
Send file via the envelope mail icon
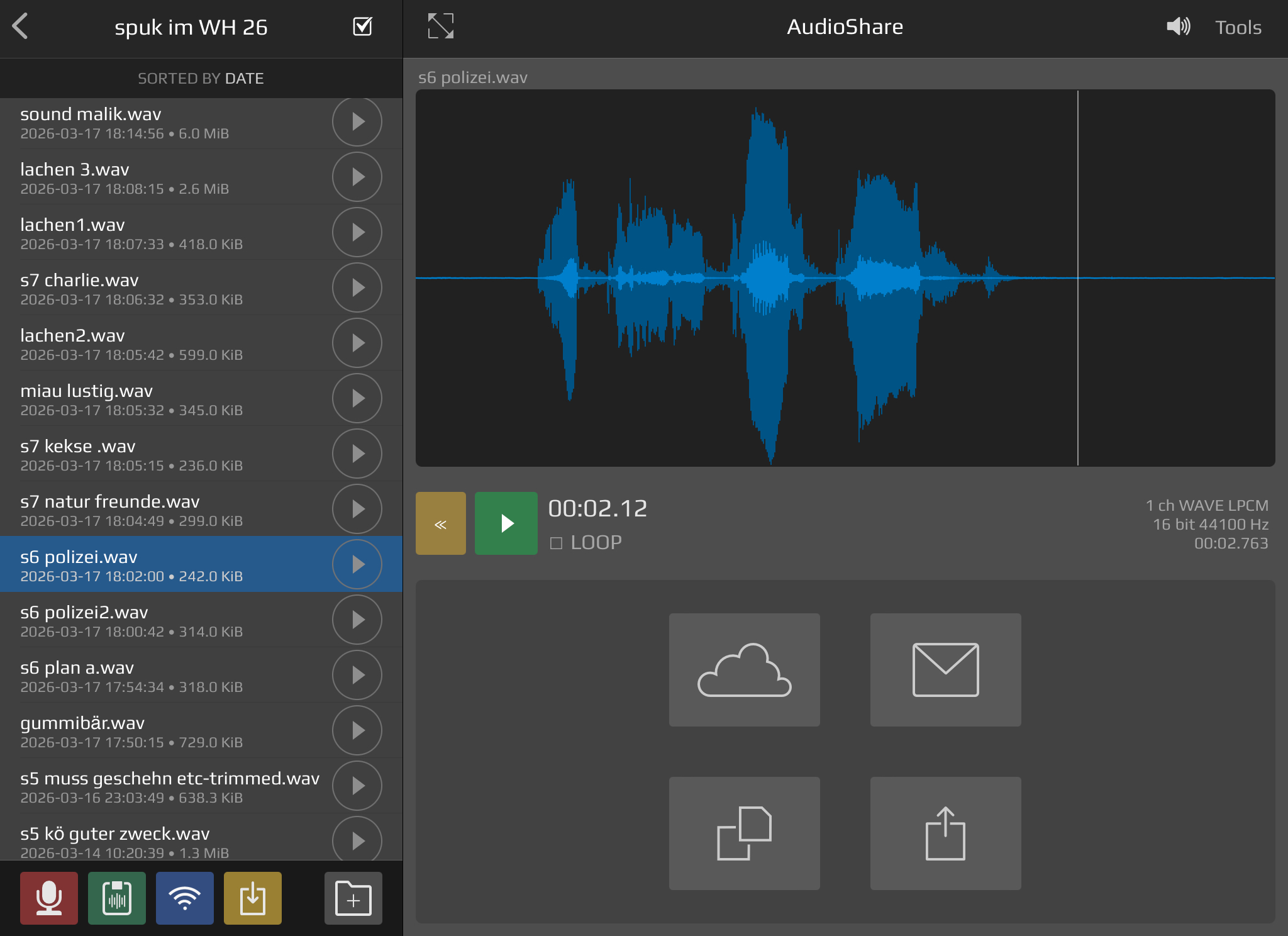coord(945,670)
